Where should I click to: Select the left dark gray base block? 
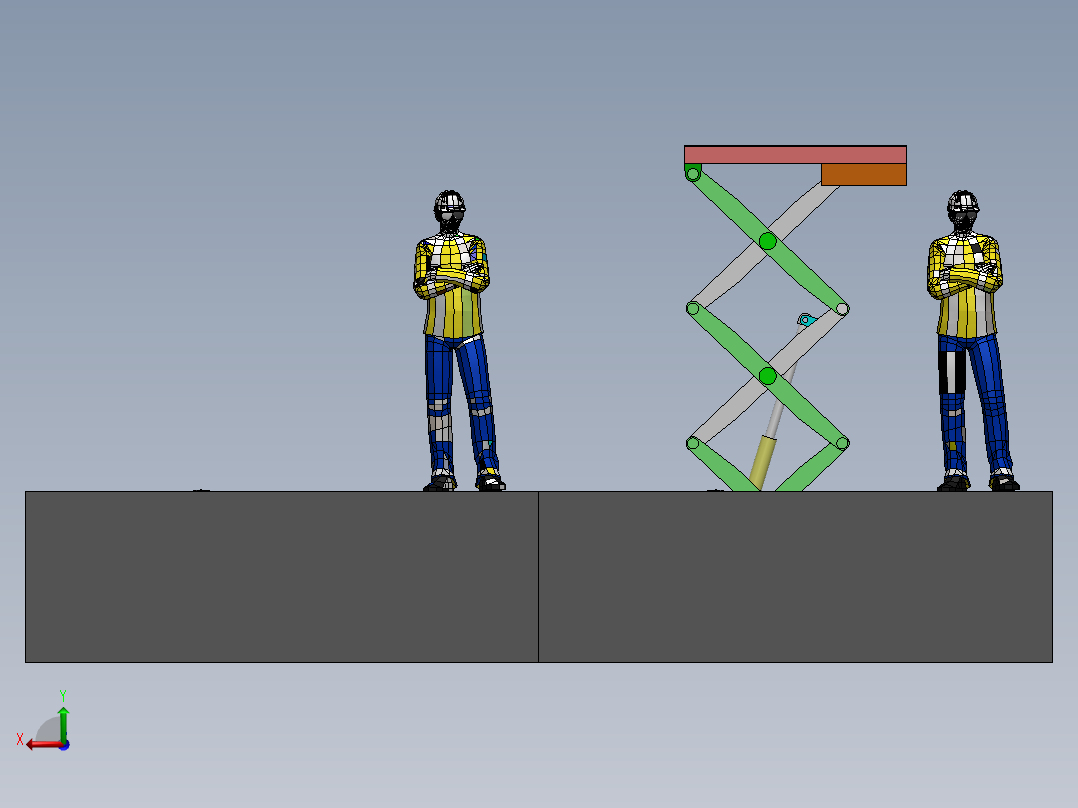(282, 577)
